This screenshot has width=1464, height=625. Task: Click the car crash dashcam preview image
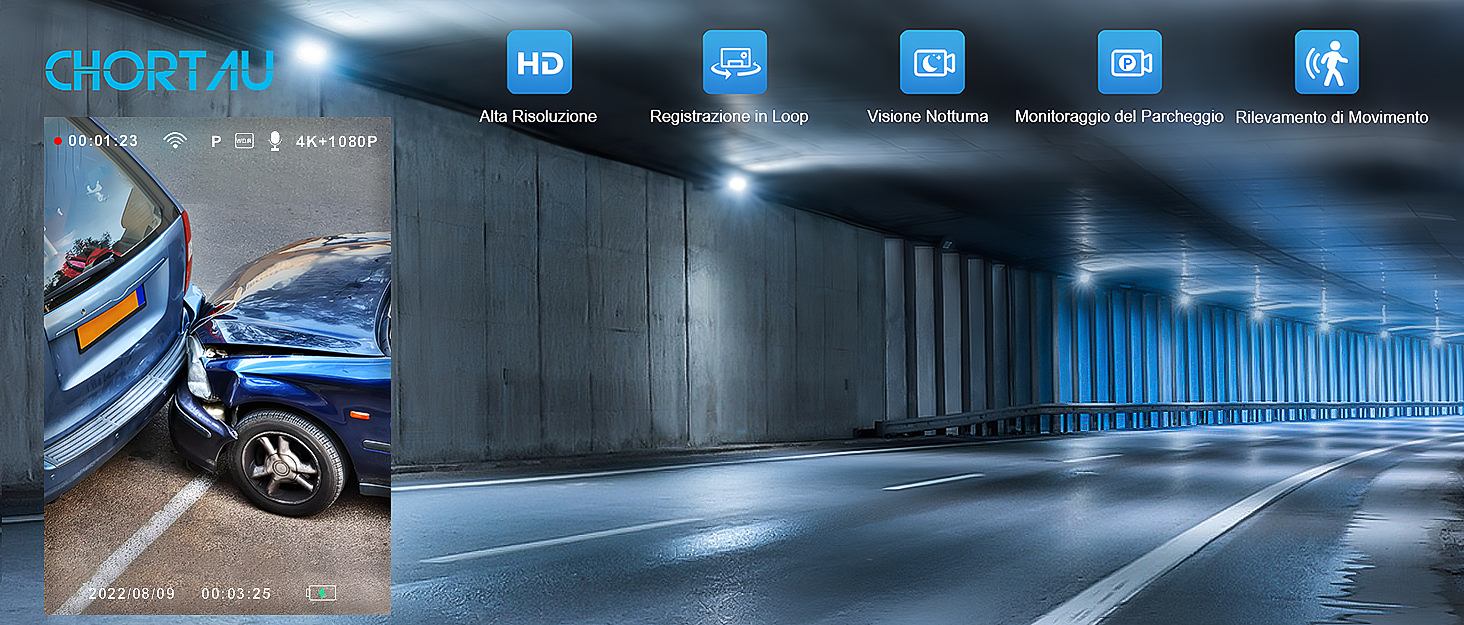point(218,367)
